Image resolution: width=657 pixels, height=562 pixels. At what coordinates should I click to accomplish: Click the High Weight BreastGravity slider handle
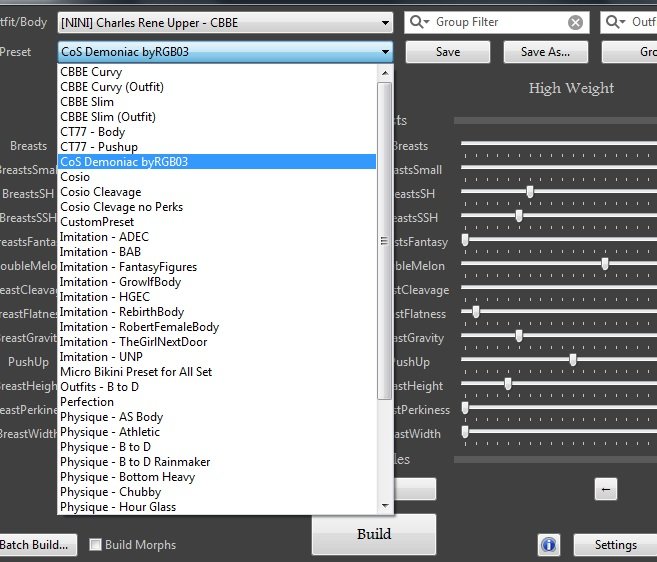point(519,336)
